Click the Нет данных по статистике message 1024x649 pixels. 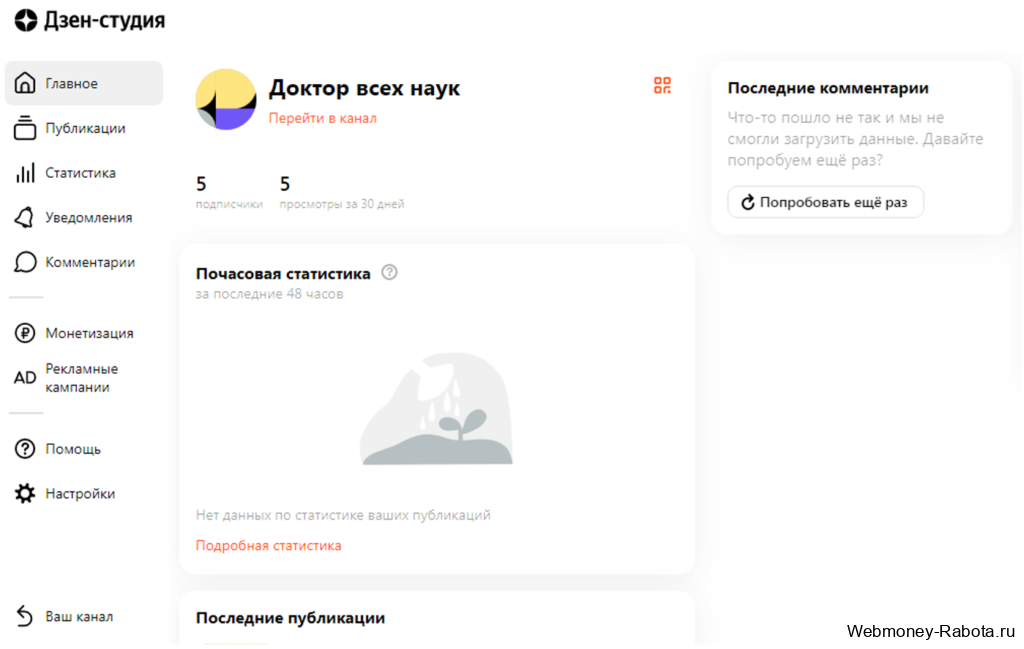[x=343, y=515]
